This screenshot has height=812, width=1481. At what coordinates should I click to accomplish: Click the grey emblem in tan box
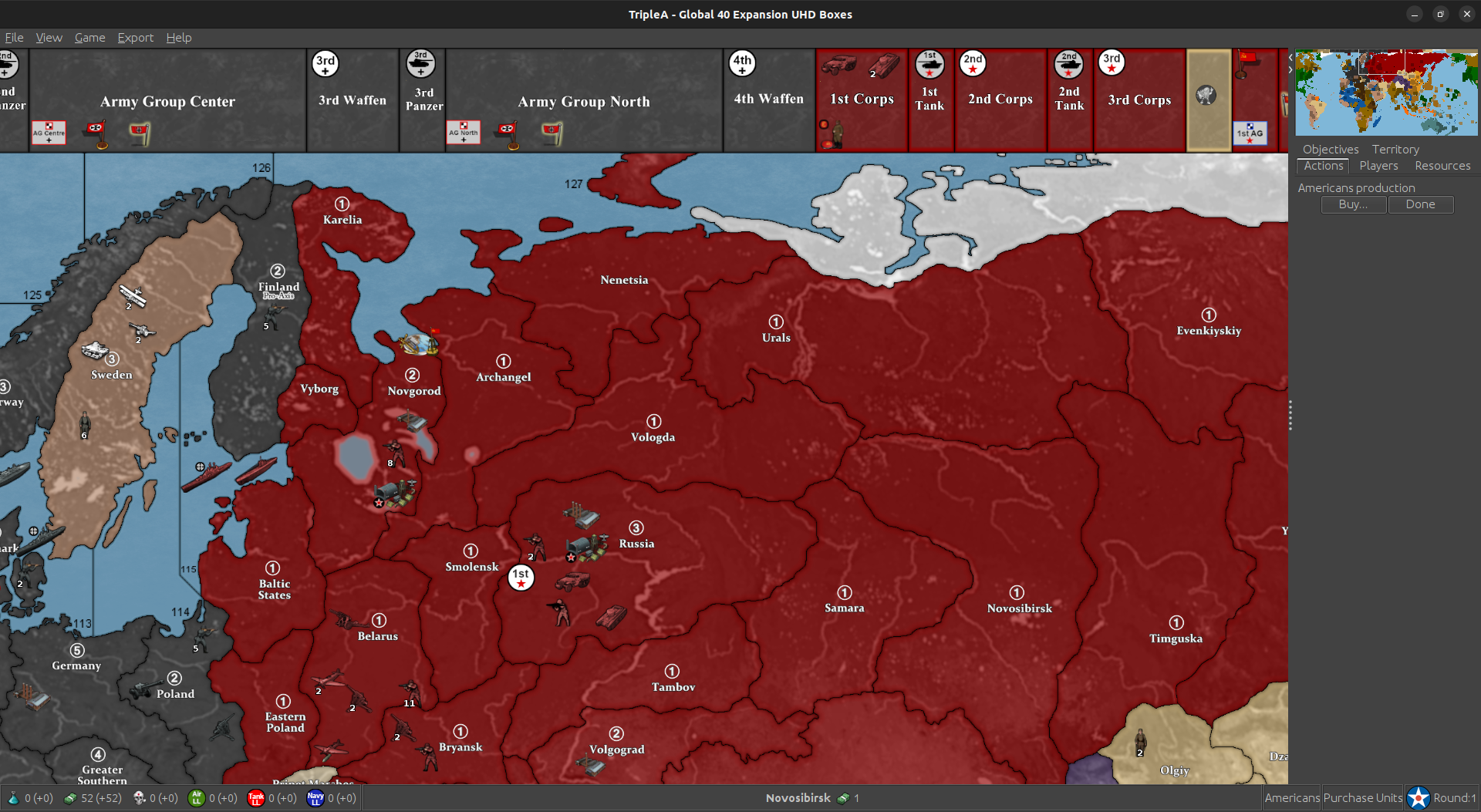(1206, 95)
